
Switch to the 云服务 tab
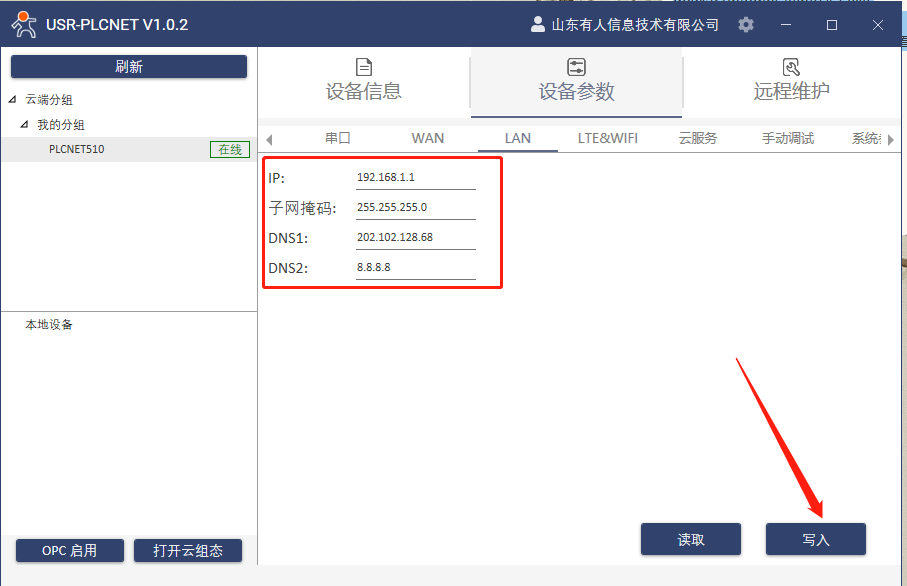[x=698, y=138]
